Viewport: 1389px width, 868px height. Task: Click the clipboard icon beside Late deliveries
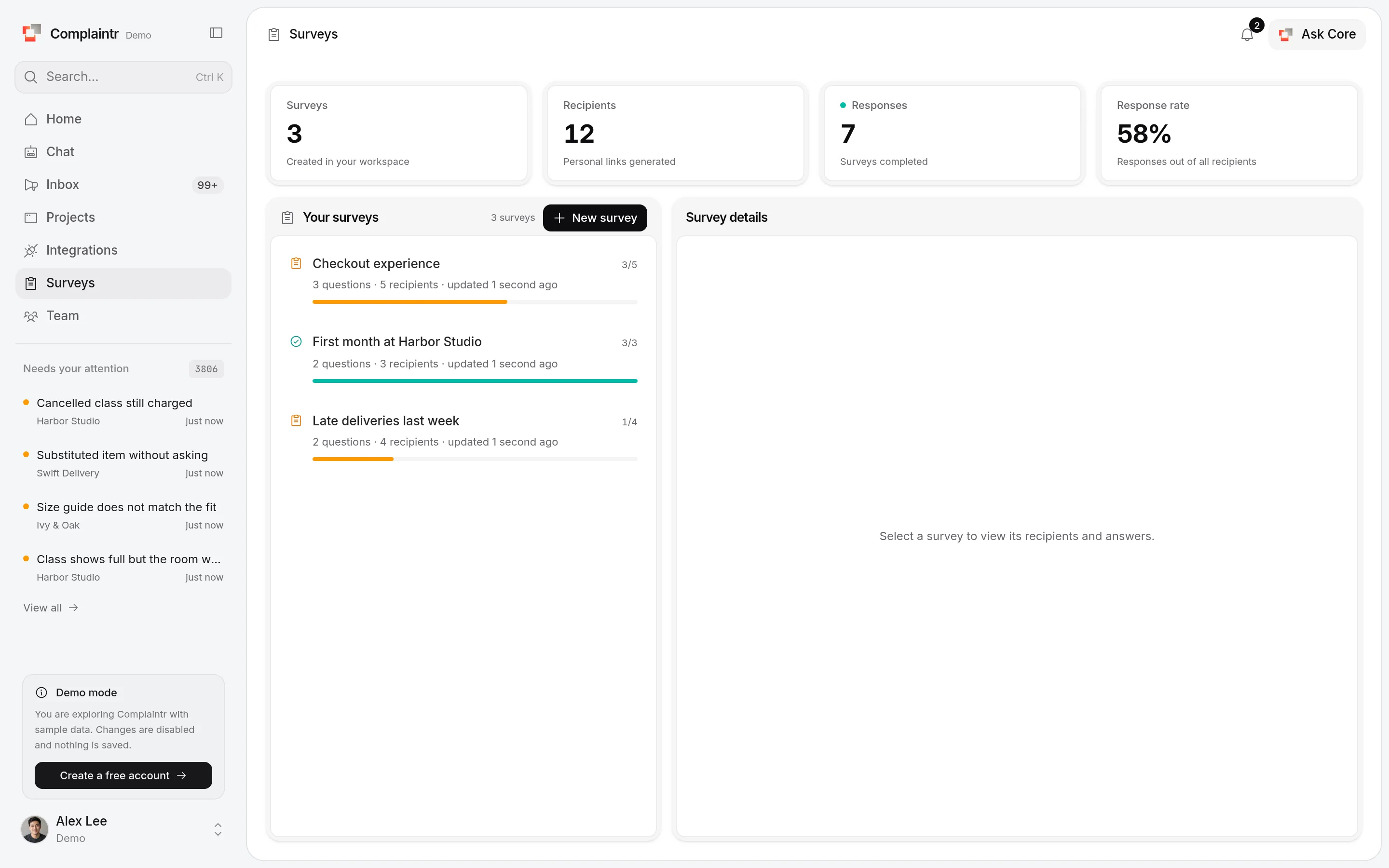point(296,421)
